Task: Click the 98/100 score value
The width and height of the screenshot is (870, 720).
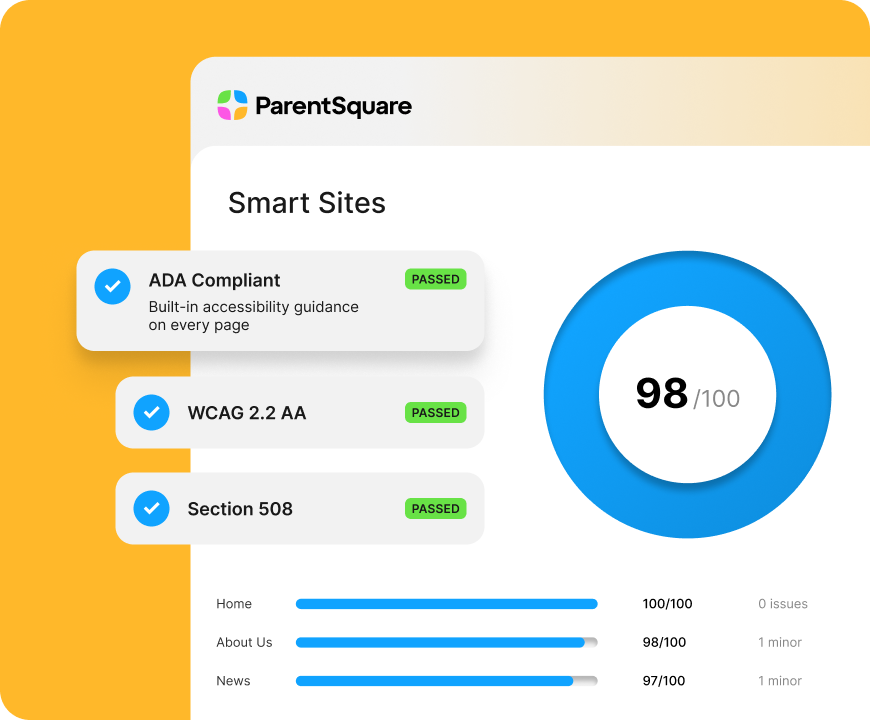Action: coord(664,642)
